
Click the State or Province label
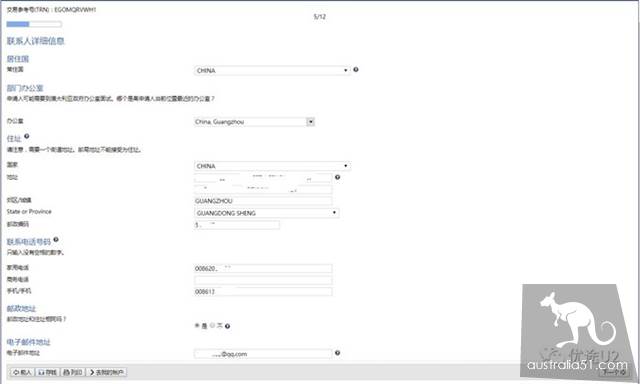click(x=29, y=211)
